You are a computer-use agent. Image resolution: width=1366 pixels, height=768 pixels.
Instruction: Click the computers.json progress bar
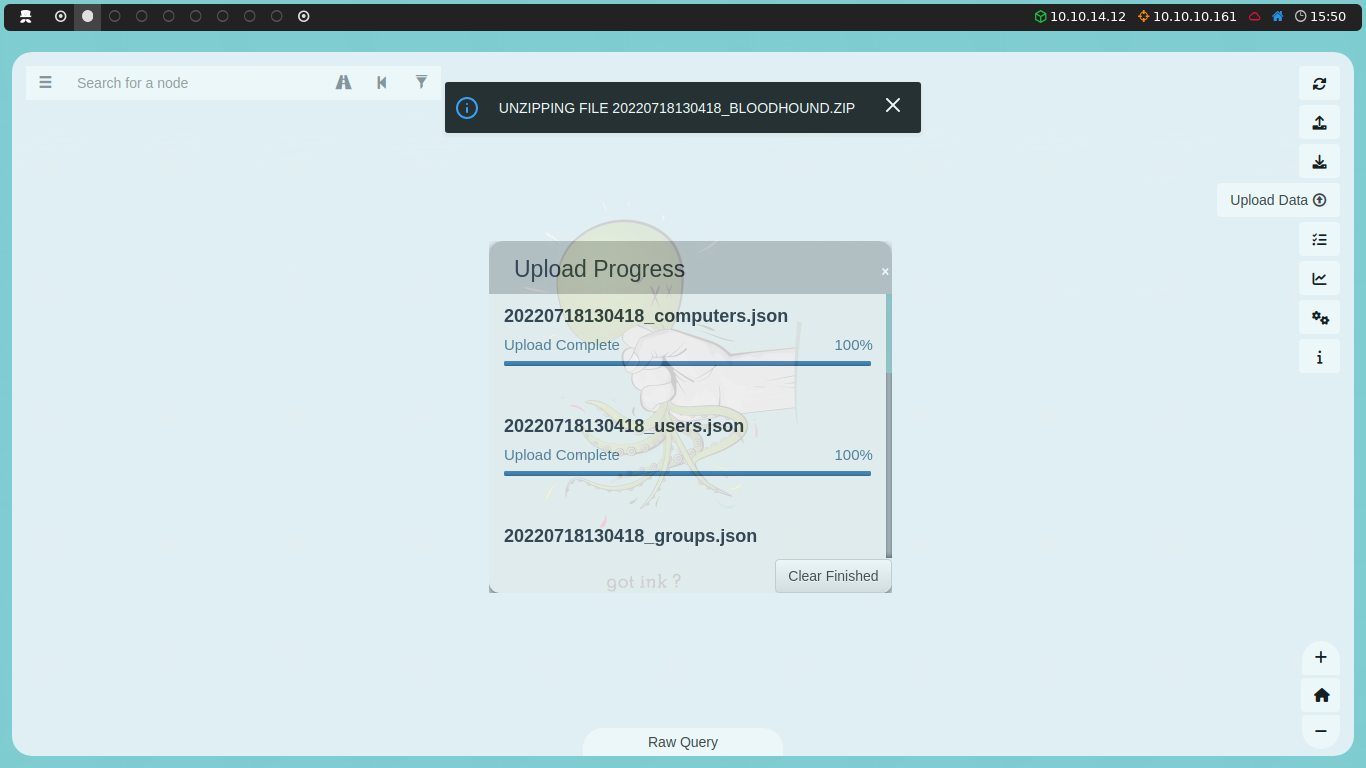pos(687,363)
